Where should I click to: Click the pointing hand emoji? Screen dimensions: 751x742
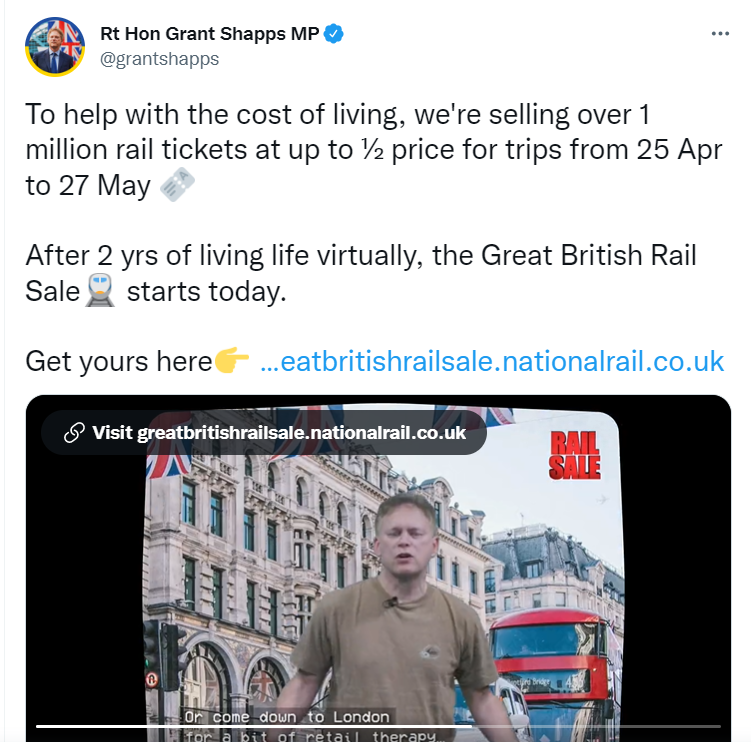point(232,361)
